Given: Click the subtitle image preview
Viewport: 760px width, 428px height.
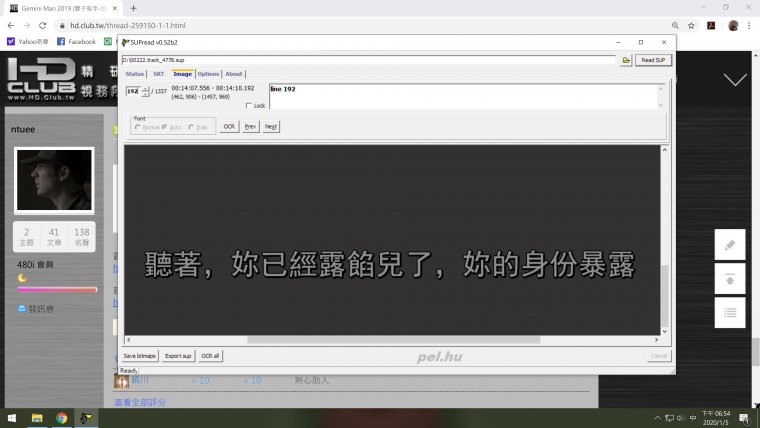Looking at the screenshot, I should point(392,240).
